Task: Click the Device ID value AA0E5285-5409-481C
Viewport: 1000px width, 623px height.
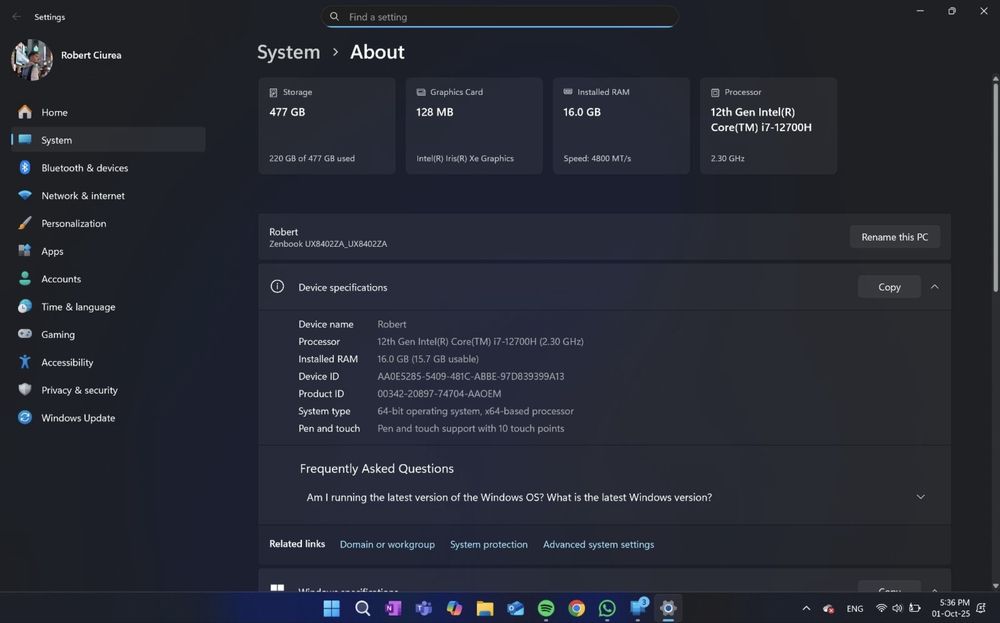Action: coord(471,376)
